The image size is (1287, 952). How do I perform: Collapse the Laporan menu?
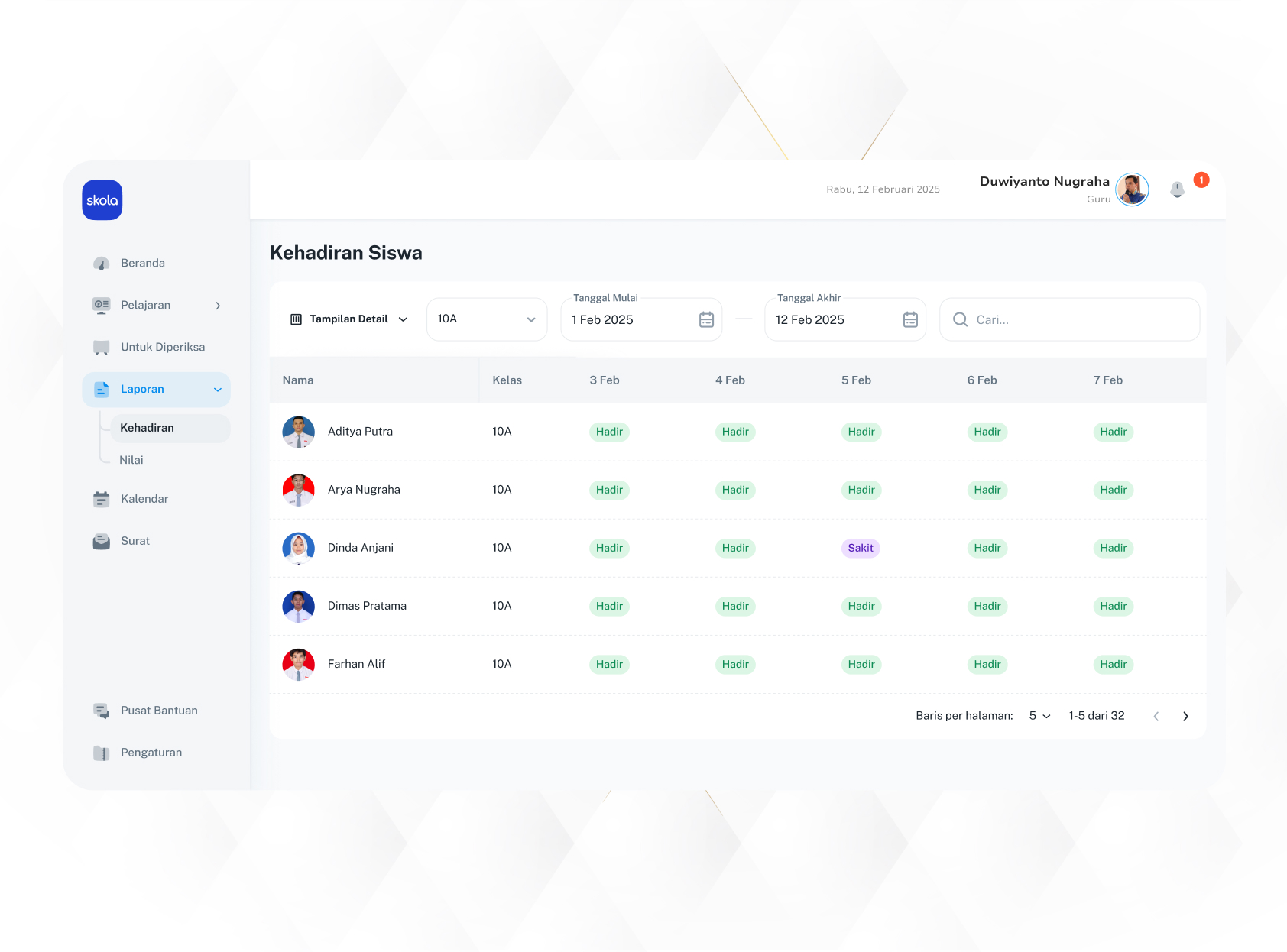click(218, 390)
